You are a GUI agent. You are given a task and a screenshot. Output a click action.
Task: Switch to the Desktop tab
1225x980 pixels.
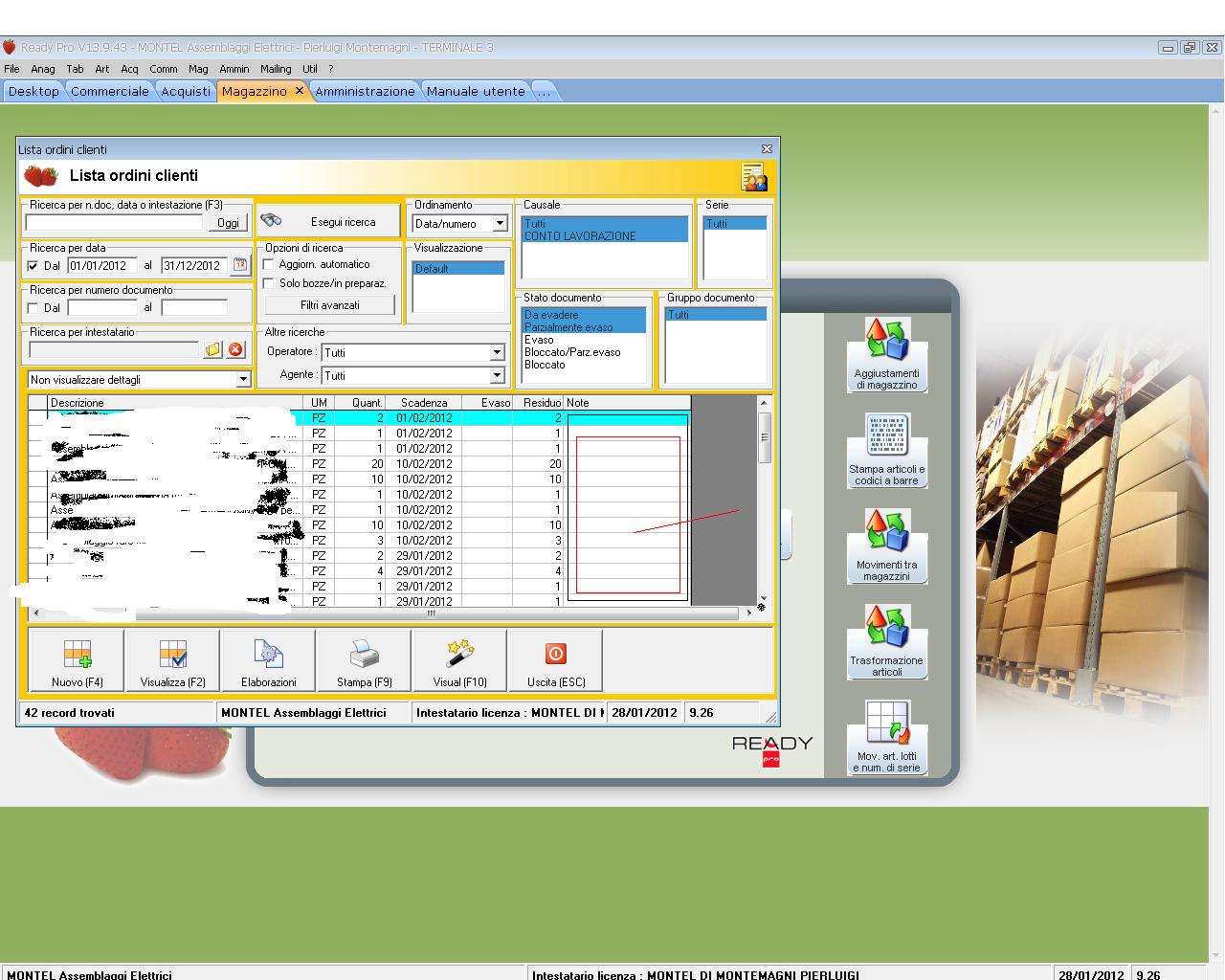coord(33,91)
